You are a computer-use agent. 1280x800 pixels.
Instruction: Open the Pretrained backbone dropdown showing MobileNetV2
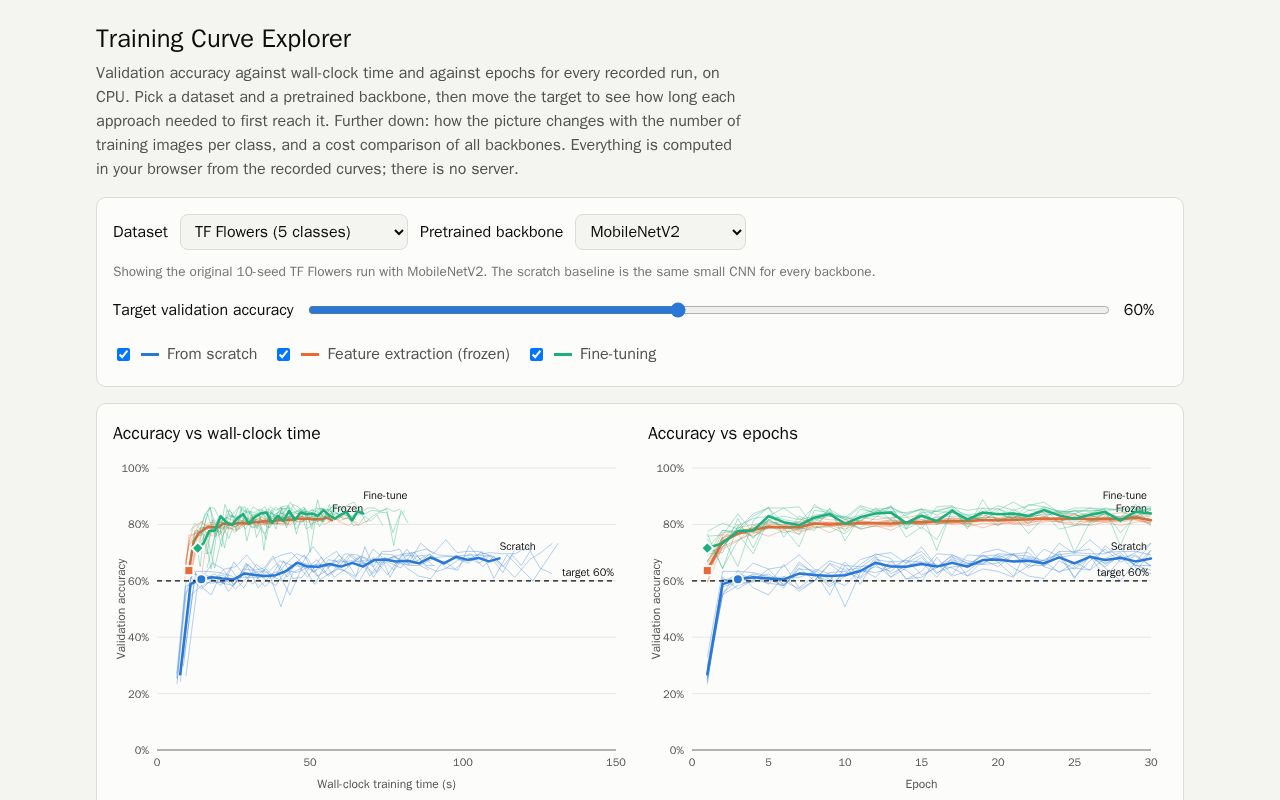click(660, 232)
